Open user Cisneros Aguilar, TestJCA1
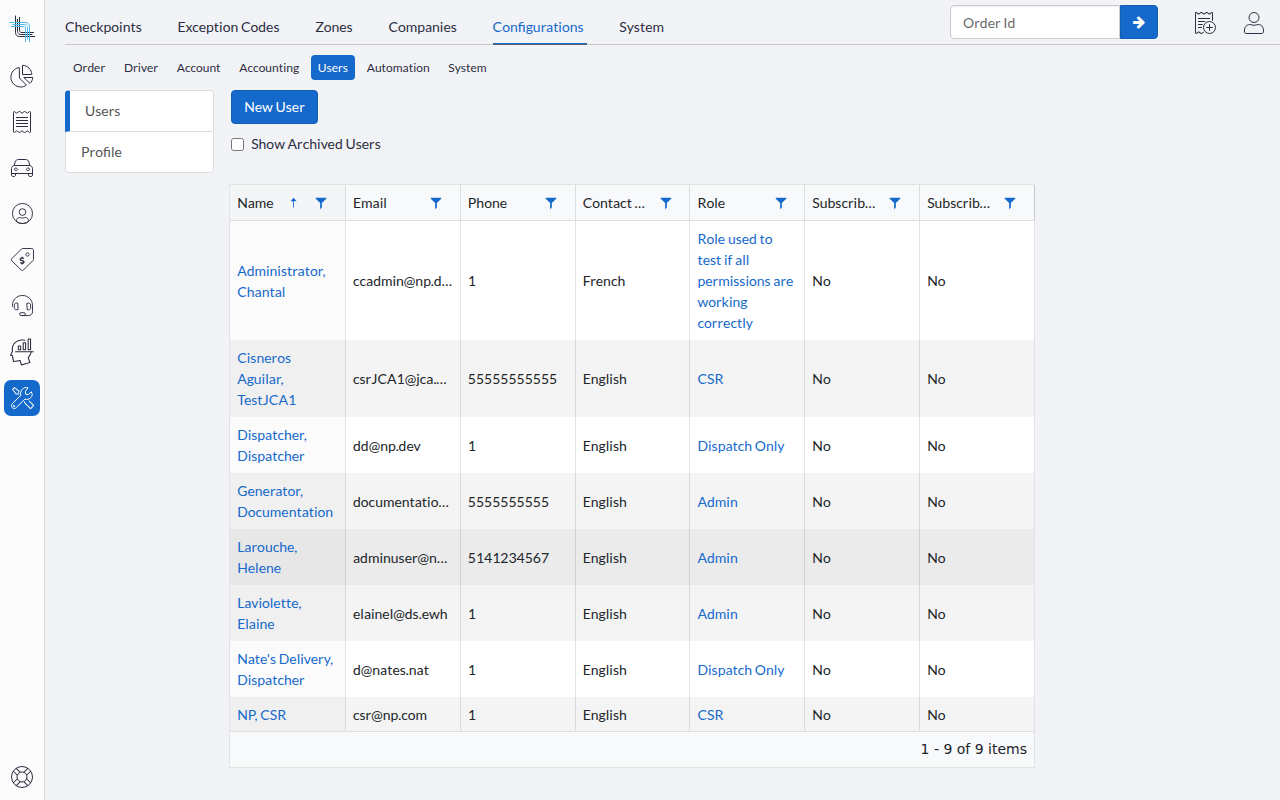 coord(267,379)
